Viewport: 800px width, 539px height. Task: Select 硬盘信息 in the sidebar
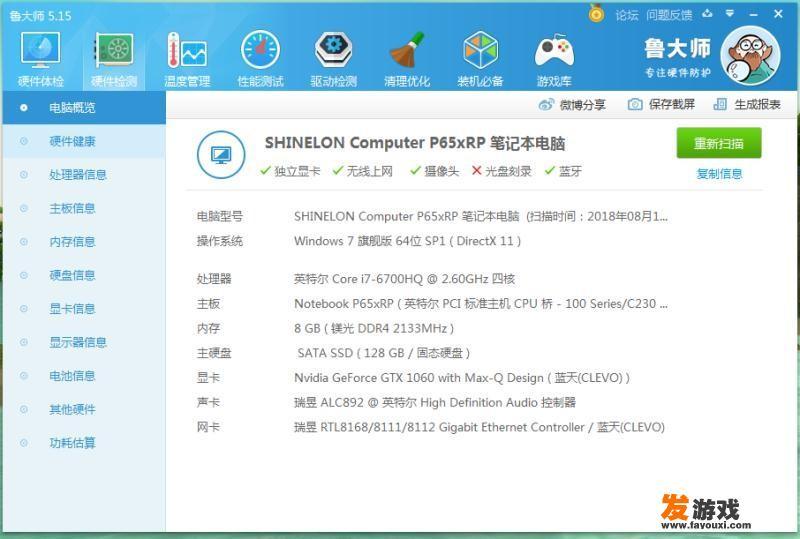(x=84, y=276)
